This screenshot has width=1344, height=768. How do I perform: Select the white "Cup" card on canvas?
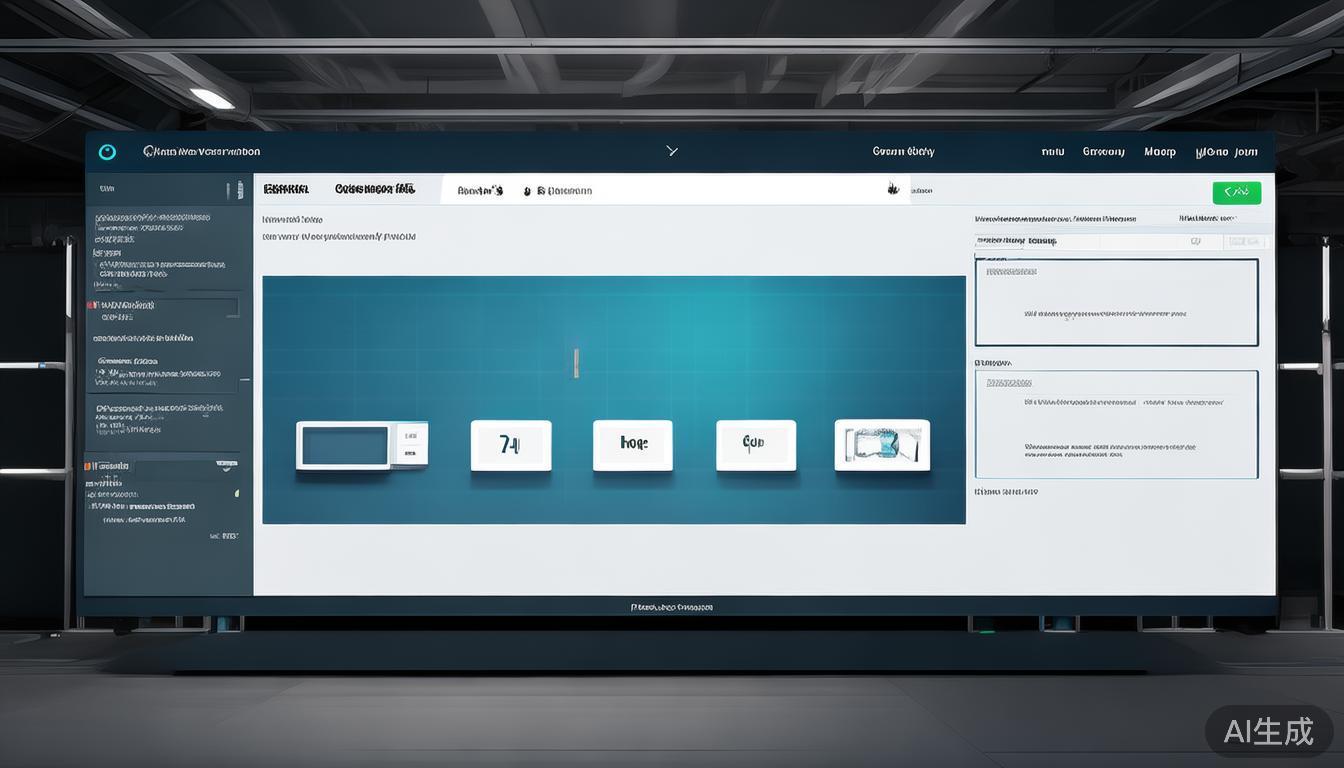click(x=755, y=445)
